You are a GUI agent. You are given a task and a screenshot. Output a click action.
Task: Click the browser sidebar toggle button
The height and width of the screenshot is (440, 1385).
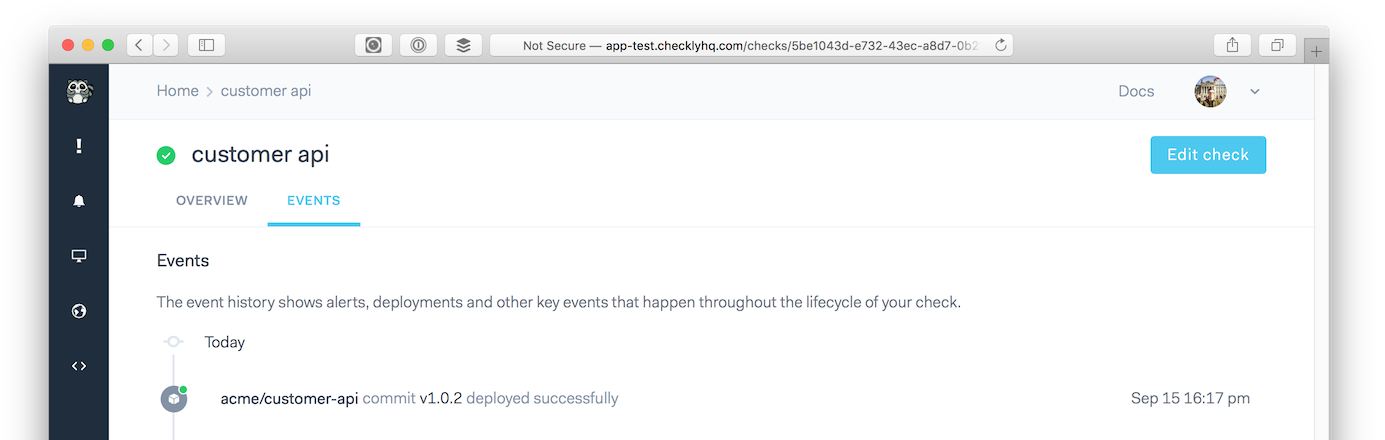tap(206, 45)
